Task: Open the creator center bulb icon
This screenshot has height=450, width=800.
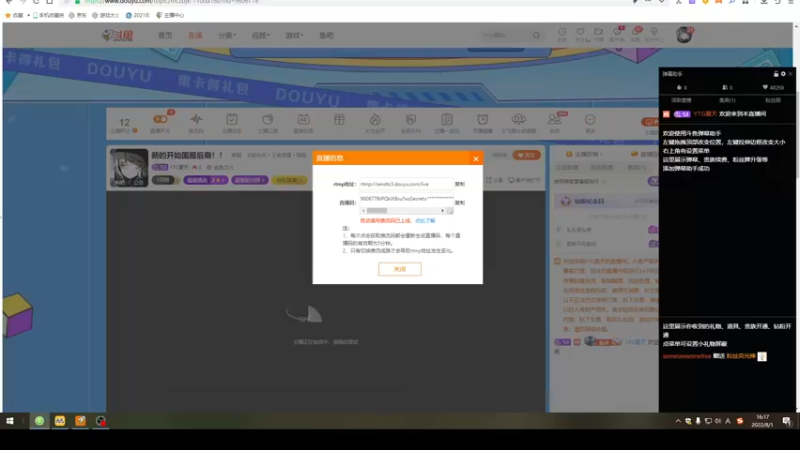Action: [x=654, y=32]
